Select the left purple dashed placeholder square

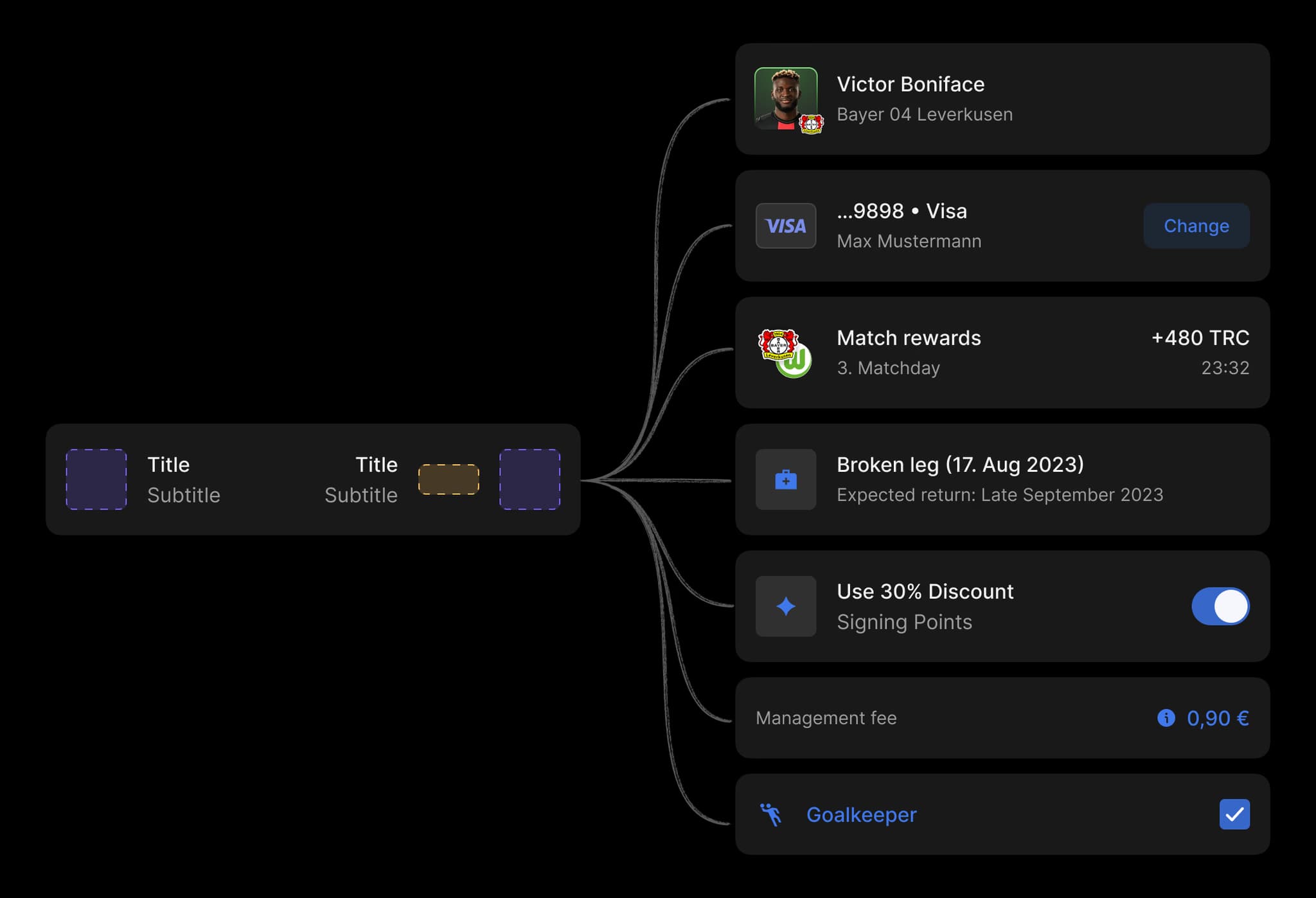(96, 480)
